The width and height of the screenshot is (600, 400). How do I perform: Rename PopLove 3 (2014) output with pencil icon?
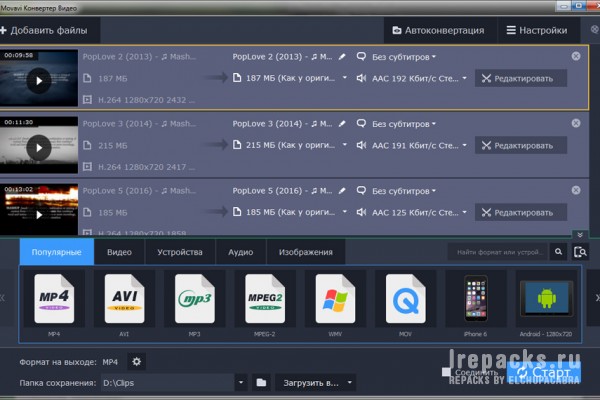(x=342, y=124)
